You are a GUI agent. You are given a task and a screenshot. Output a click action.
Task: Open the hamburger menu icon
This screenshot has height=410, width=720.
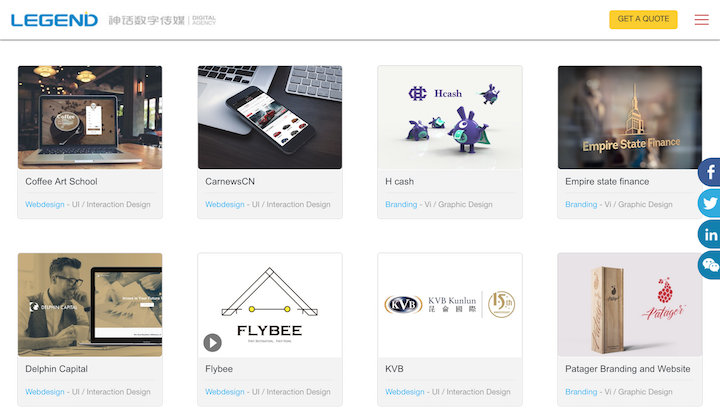click(701, 20)
